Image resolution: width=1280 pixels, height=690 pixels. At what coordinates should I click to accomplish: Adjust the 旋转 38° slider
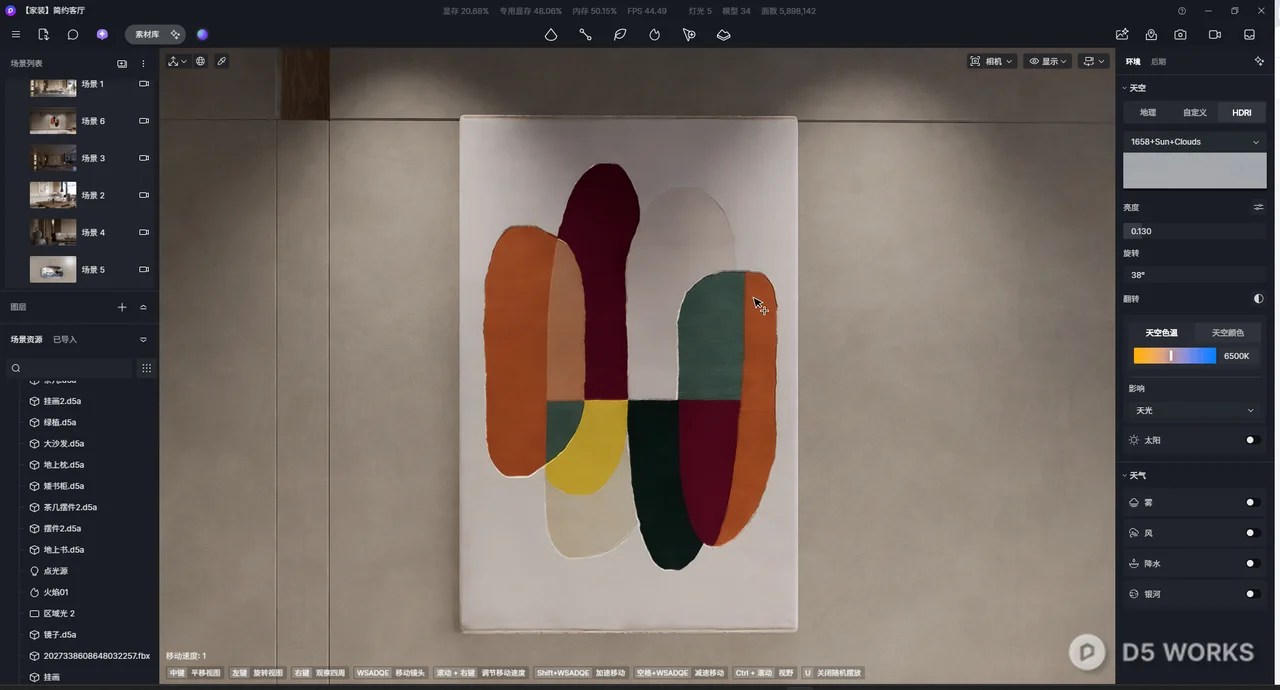1195,275
